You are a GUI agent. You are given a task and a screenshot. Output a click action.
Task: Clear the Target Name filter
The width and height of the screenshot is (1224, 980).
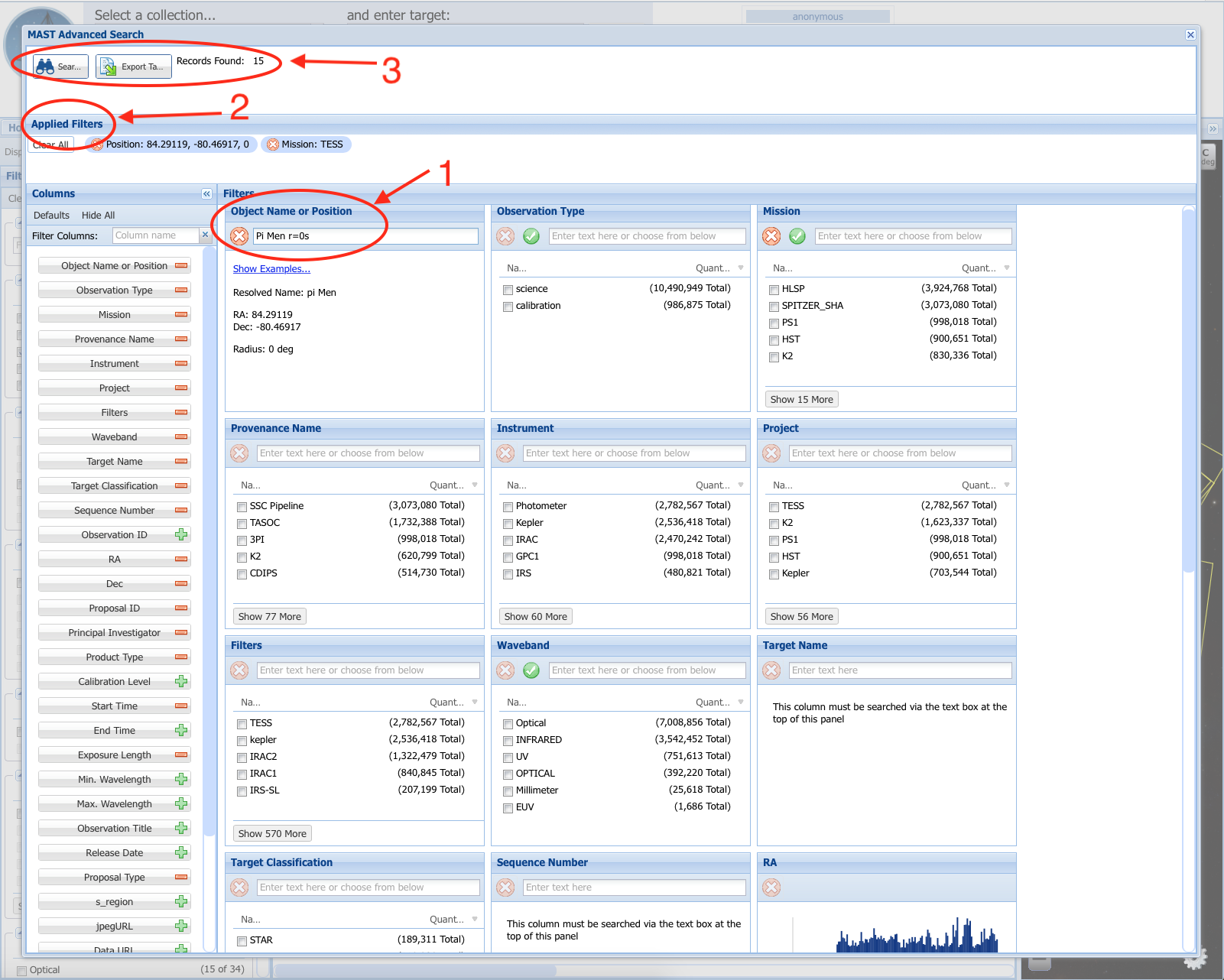(771, 670)
